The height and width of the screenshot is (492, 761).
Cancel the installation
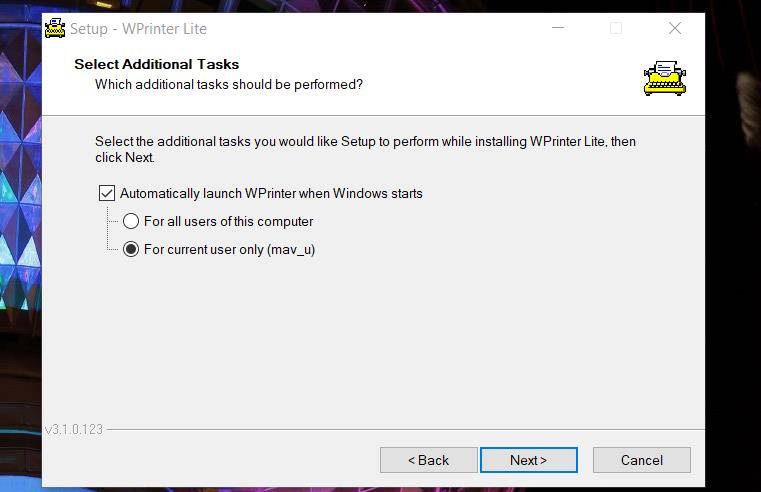pos(641,460)
